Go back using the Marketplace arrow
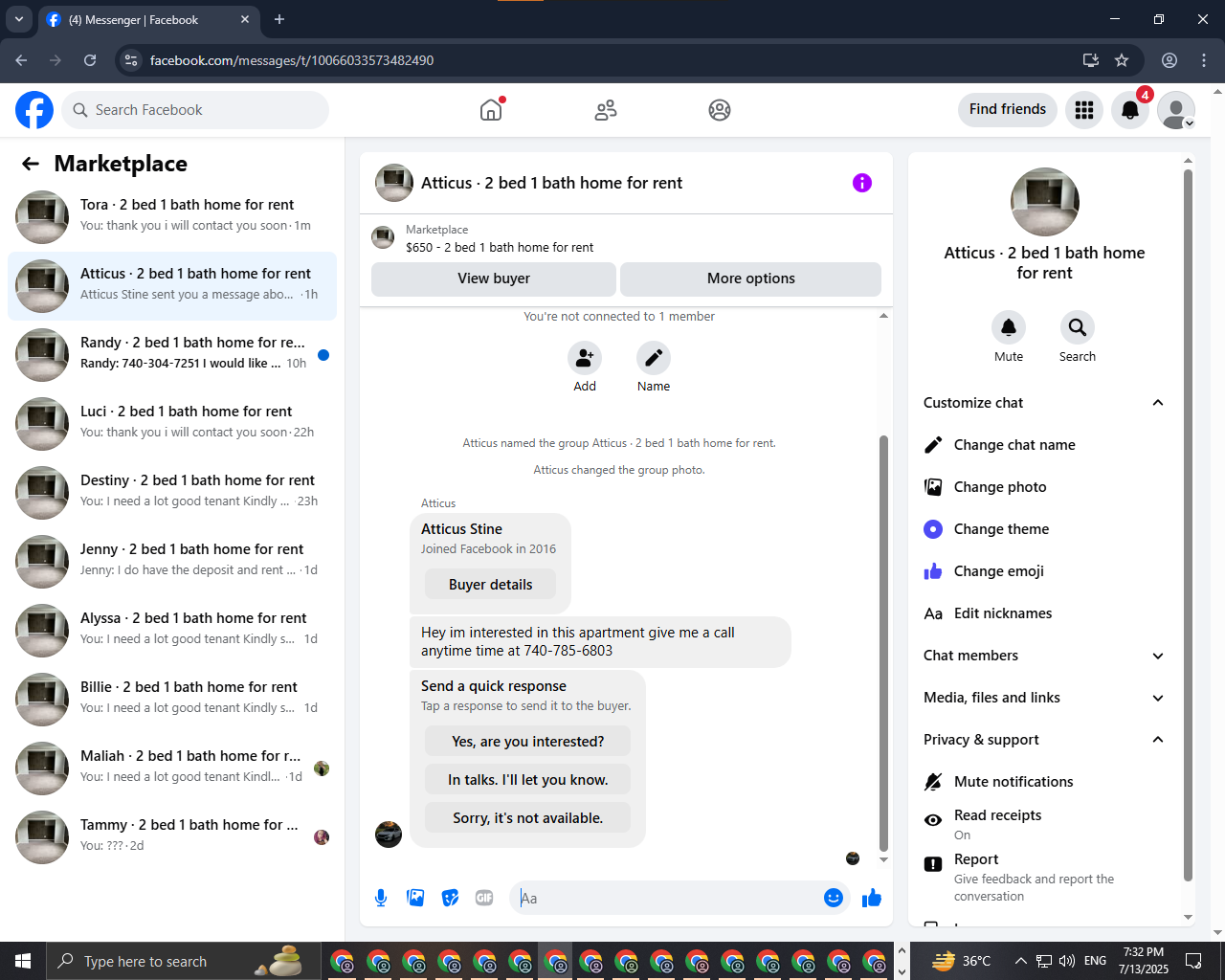 pos(31,164)
